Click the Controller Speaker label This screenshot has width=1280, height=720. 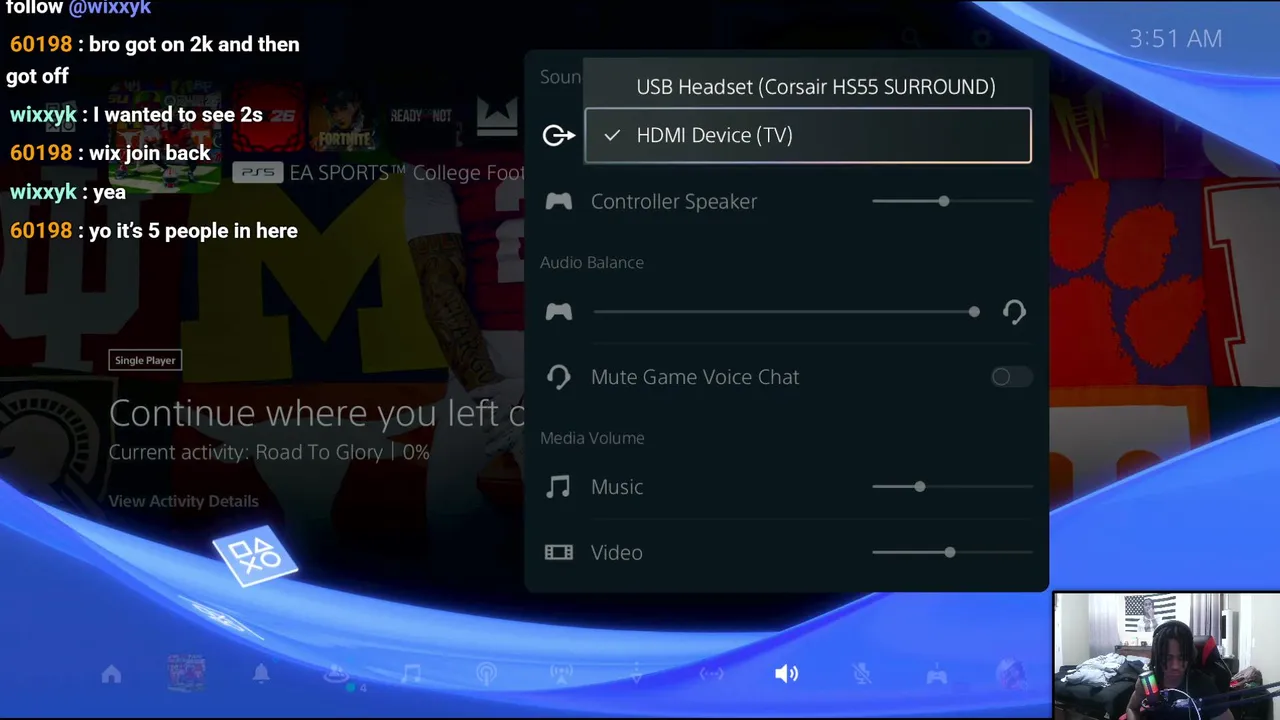click(674, 201)
